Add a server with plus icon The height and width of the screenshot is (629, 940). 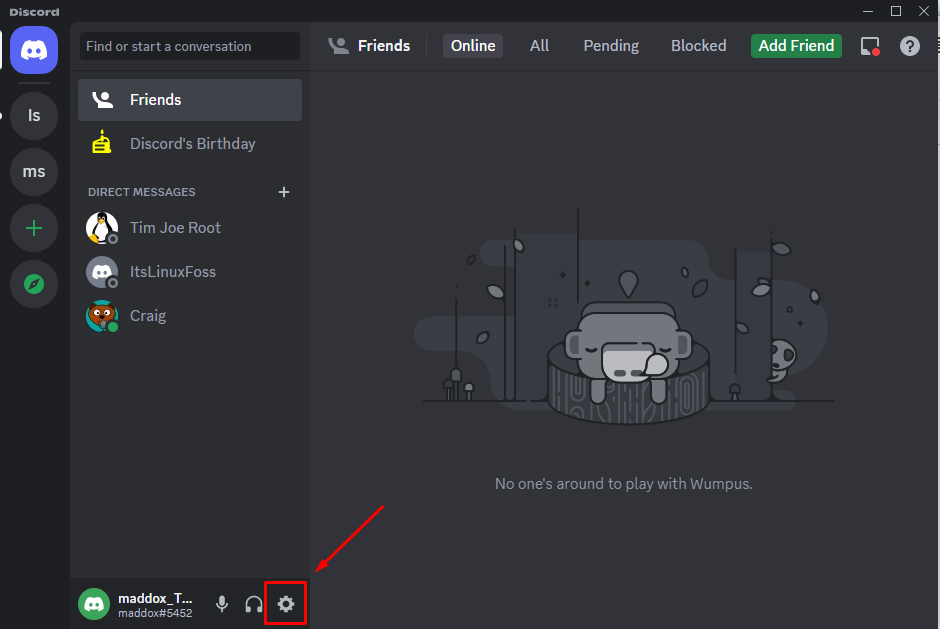tap(34, 228)
